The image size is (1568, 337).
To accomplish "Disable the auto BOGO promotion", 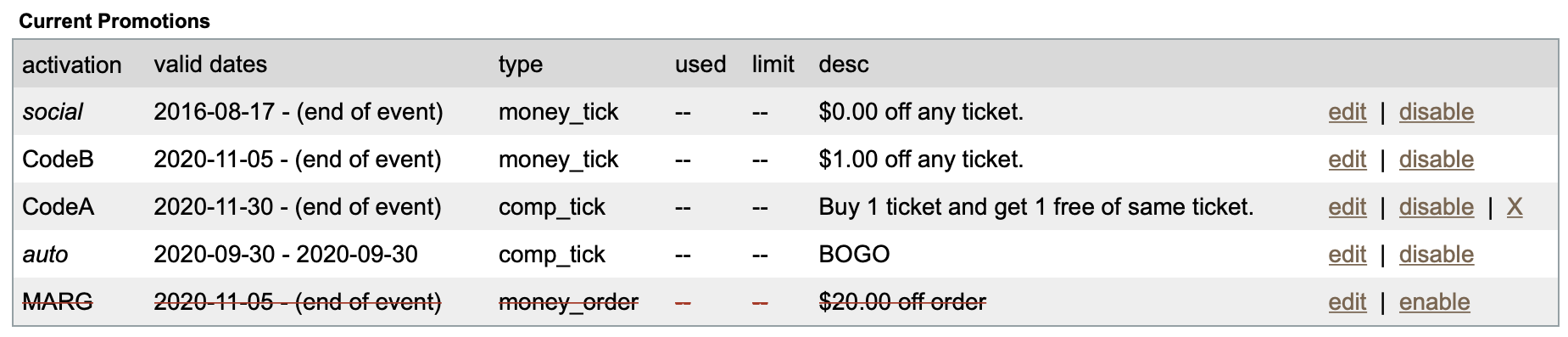I will (1436, 255).
